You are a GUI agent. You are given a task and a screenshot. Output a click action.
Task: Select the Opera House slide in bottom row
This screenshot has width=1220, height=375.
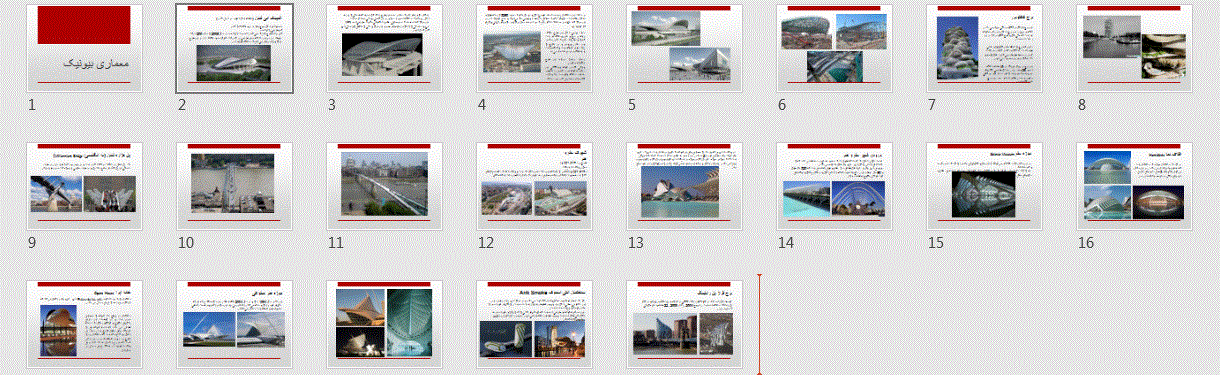(x=85, y=324)
